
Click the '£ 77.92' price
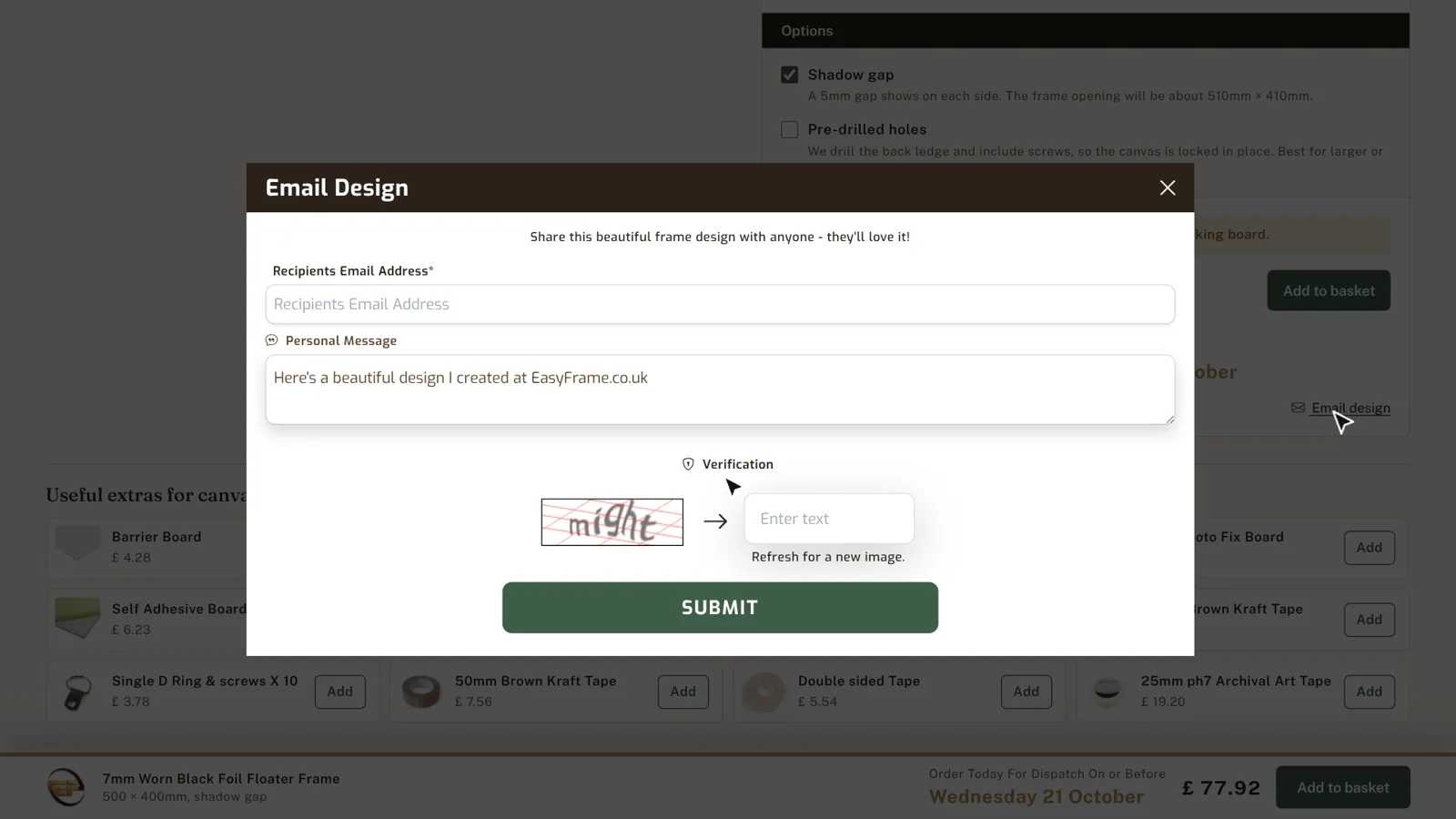1221,788
